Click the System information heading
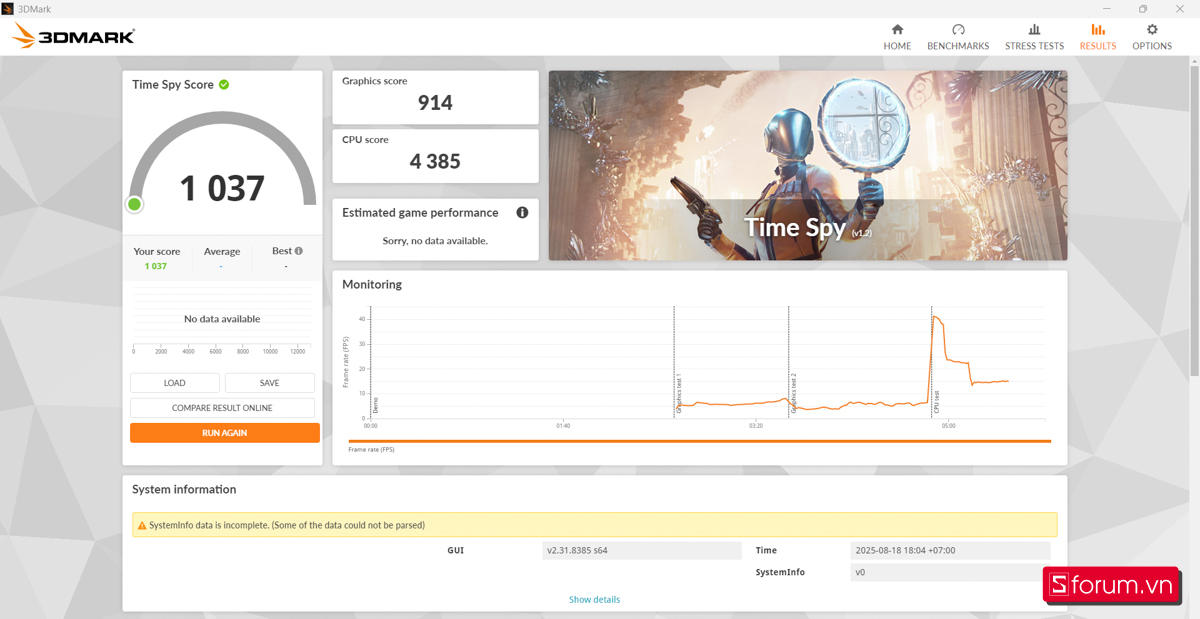Viewport: 1200px width, 619px height. tap(184, 490)
